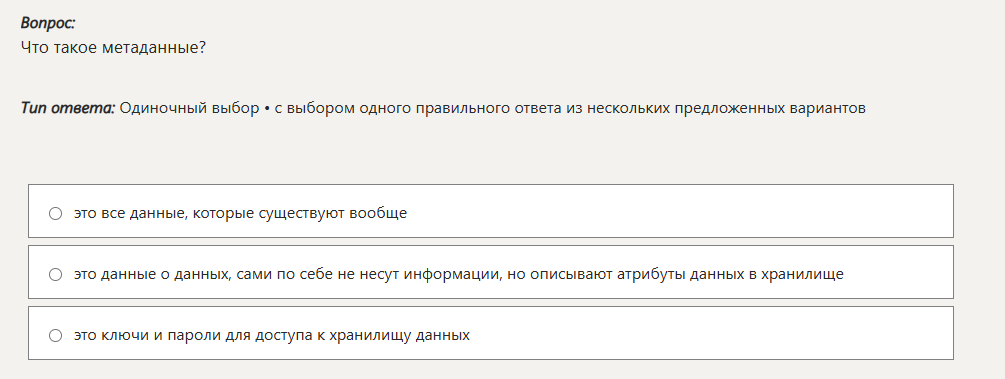This screenshot has height=379, width=1005.
Task: Click answer text 'для доступа к хранилищу данных'
Action: (362, 335)
